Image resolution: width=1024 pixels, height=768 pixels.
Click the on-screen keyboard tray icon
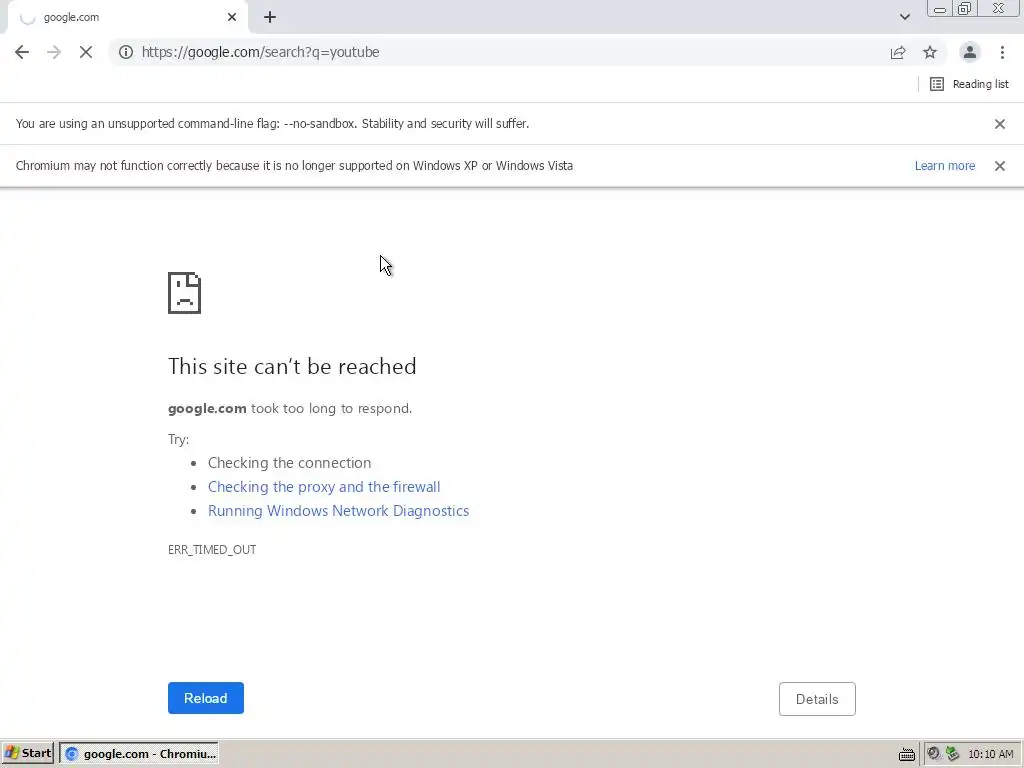906,754
